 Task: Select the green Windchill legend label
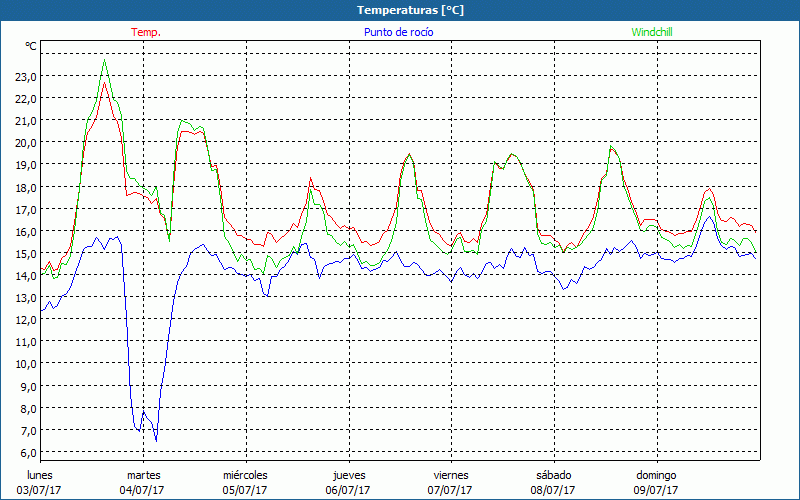click(x=653, y=32)
